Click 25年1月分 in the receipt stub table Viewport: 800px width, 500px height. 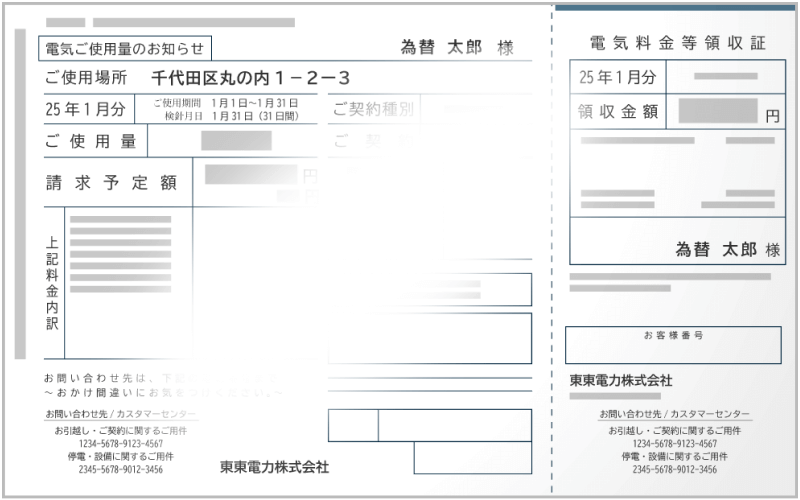[x=617, y=77]
